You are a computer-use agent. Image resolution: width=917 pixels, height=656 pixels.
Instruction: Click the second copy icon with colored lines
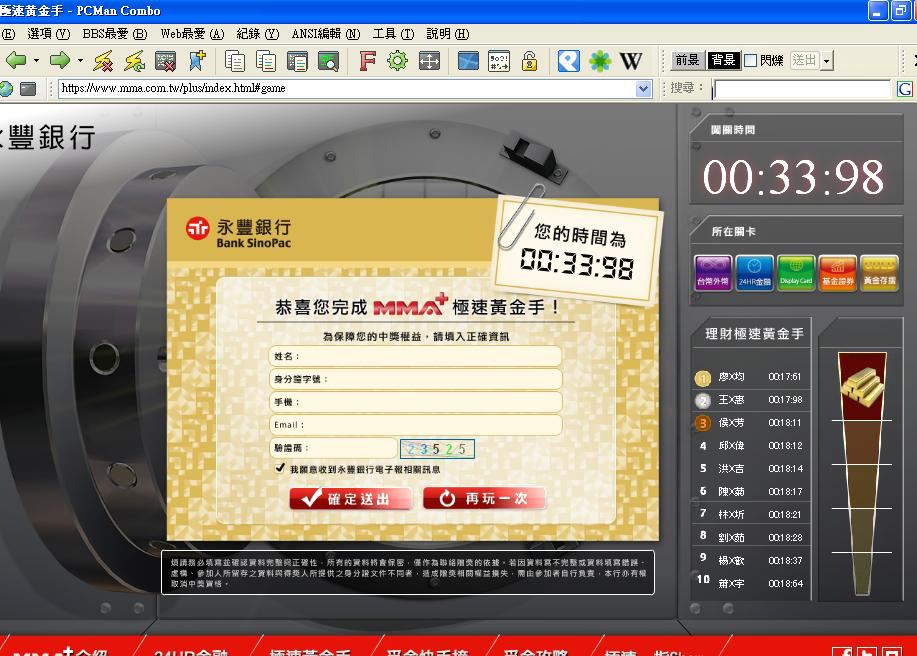266,61
